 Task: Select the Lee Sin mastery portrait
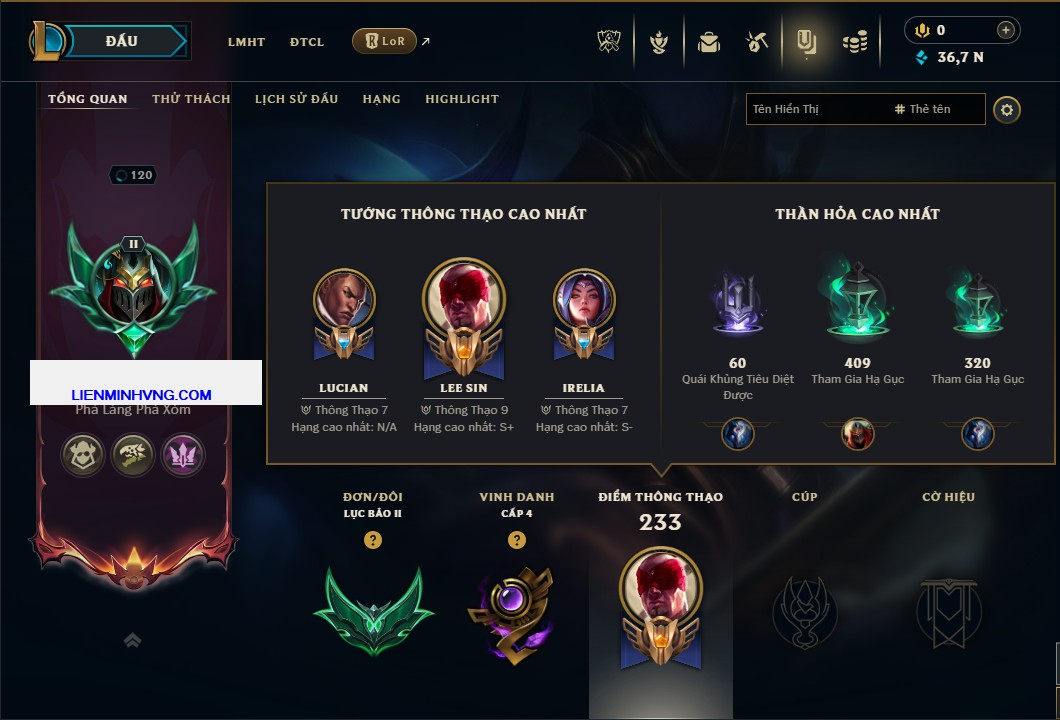(464, 298)
